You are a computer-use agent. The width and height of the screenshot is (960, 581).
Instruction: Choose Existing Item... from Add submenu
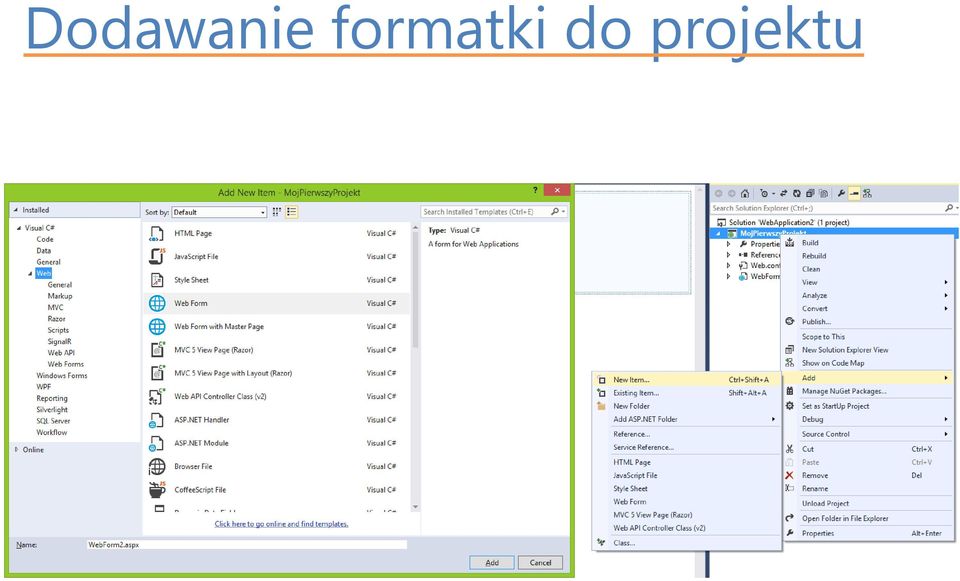coord(686,393)
